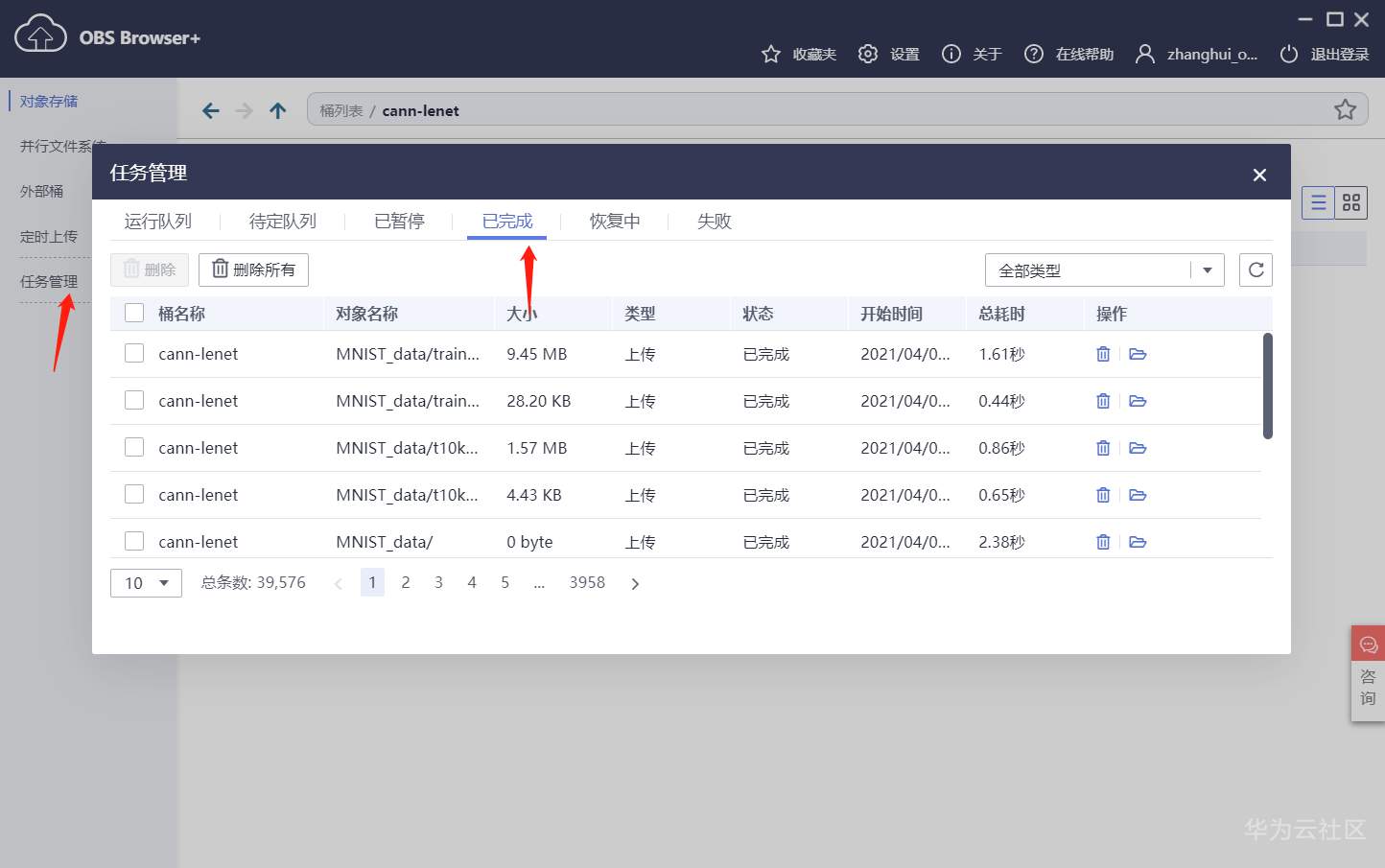Switch to list view icon
The image size is (1385, 868).
(x=1318, y=202)
